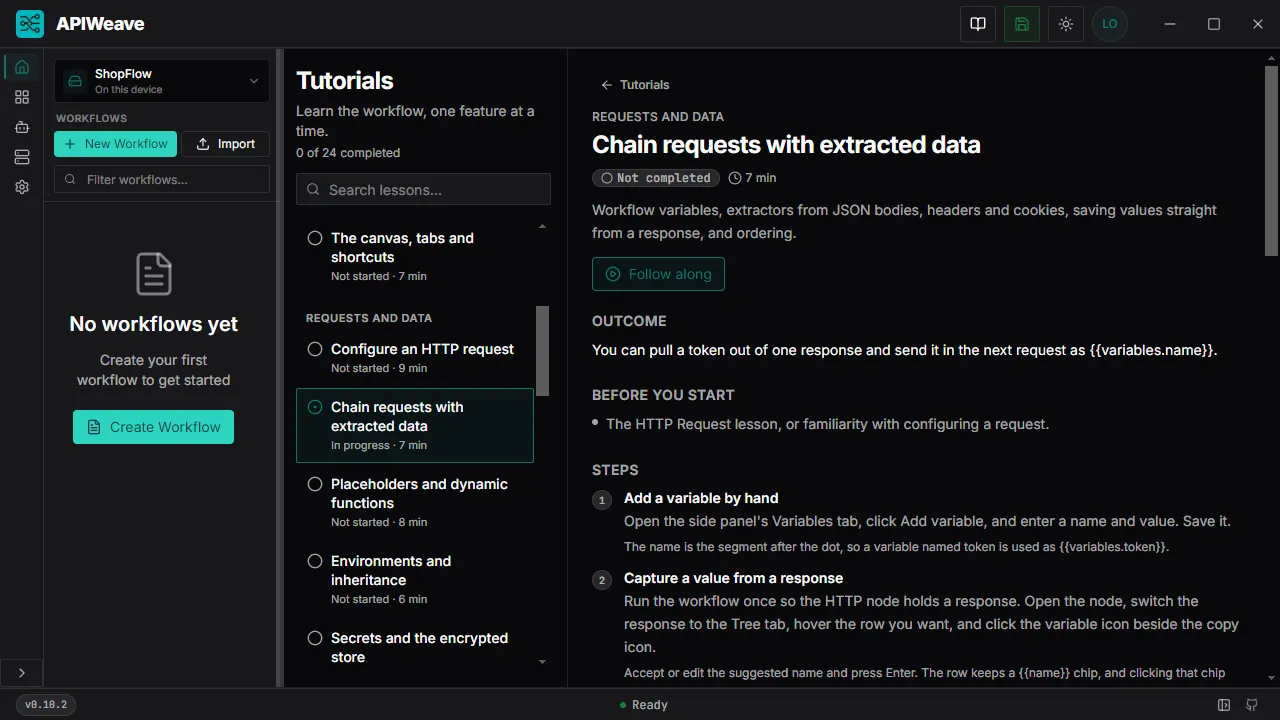Open 'Environments and inheritance' lesson

click(x=415, y=582)
